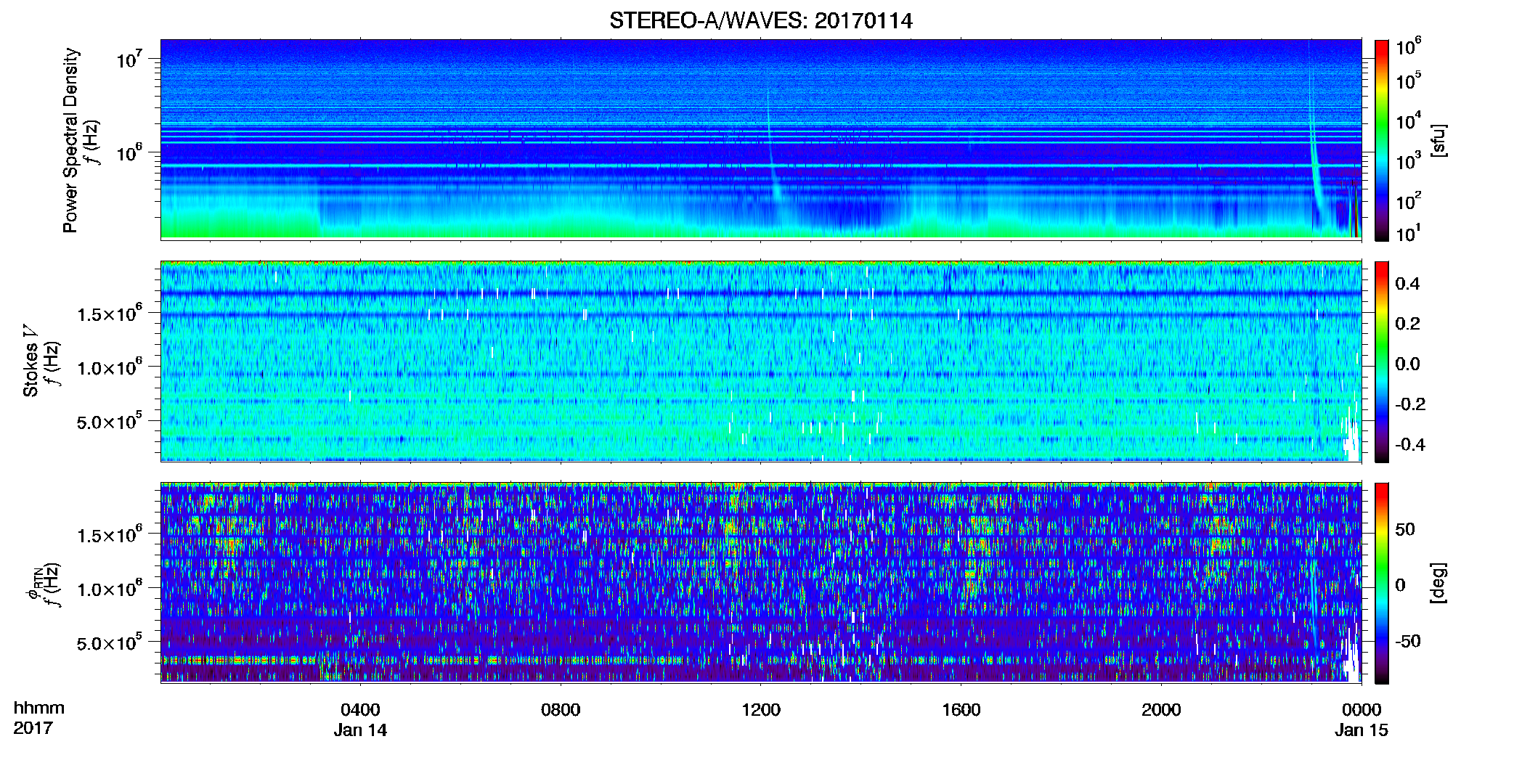Click the 0.4 Stokes color bar label

pyautogui.click(x=1407, y=284)
